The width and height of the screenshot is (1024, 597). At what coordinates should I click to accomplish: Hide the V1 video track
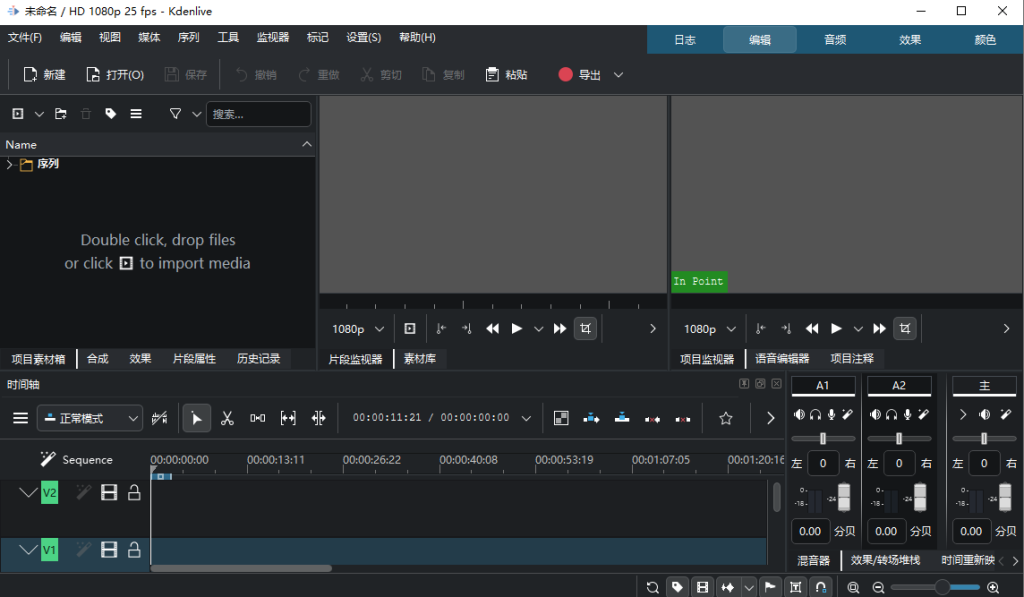tap(109, 550)
